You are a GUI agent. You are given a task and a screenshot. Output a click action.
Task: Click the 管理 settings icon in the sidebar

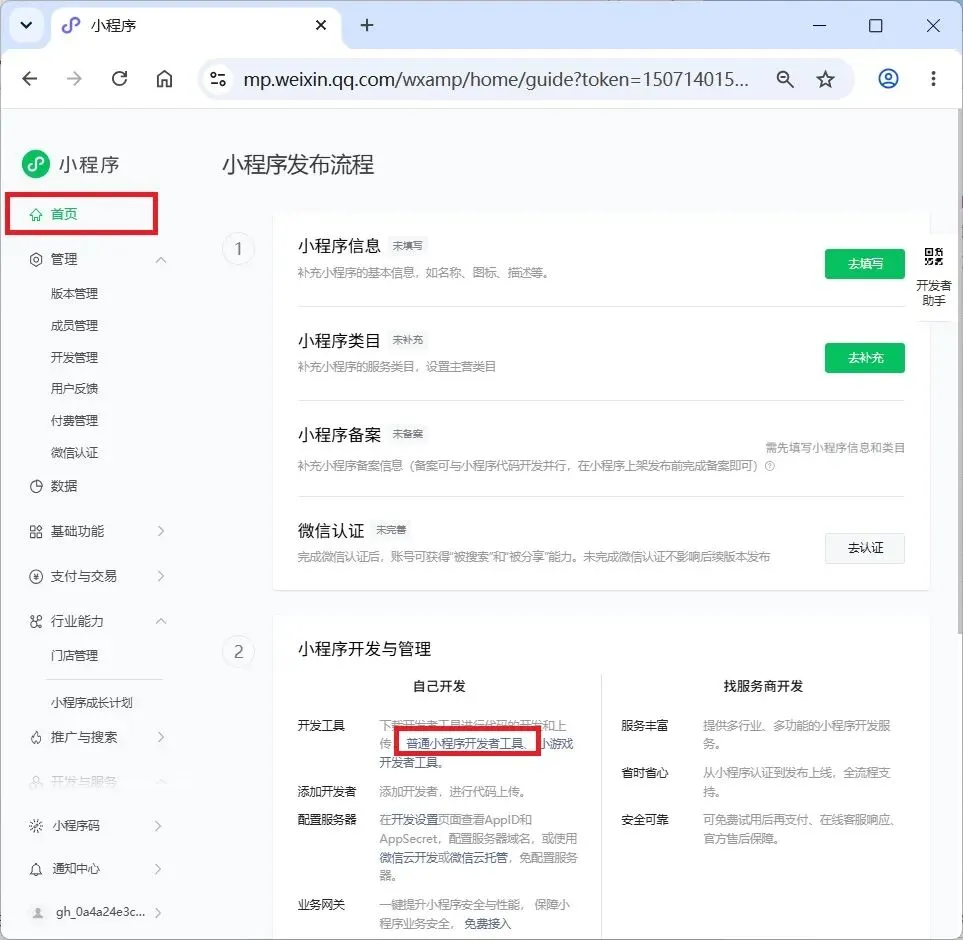point(36,260)
